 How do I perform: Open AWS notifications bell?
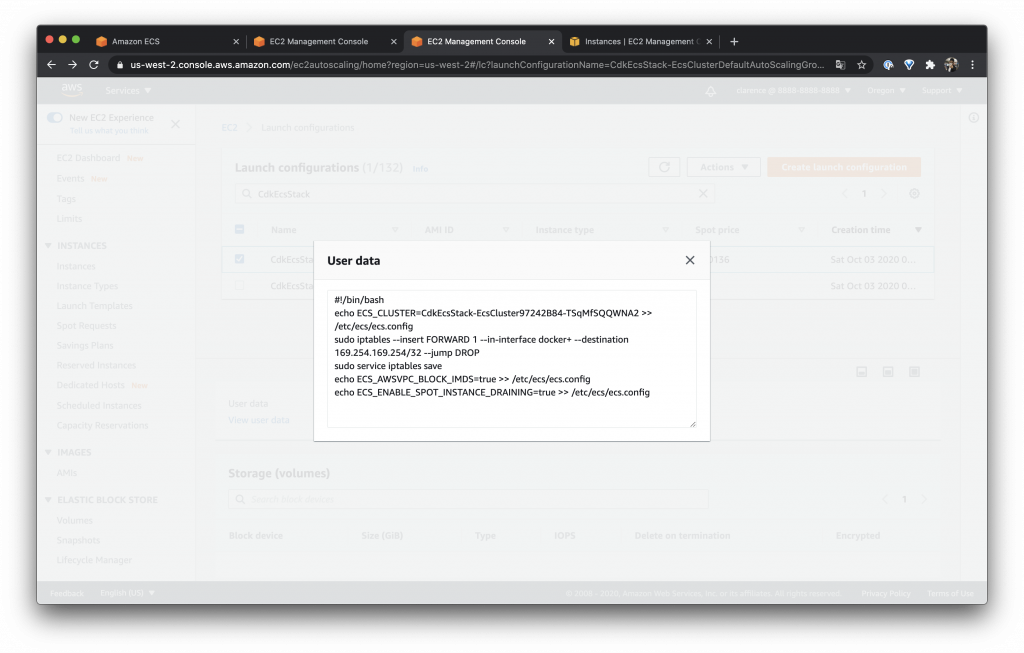coord(711,91)
